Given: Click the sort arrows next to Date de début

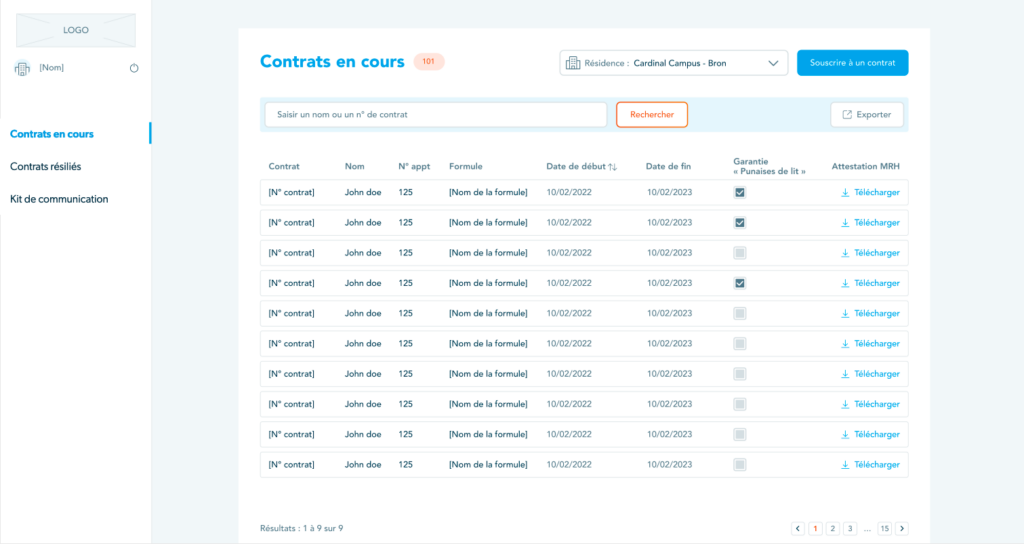Looking at the screenshot, I should (612, 166).
